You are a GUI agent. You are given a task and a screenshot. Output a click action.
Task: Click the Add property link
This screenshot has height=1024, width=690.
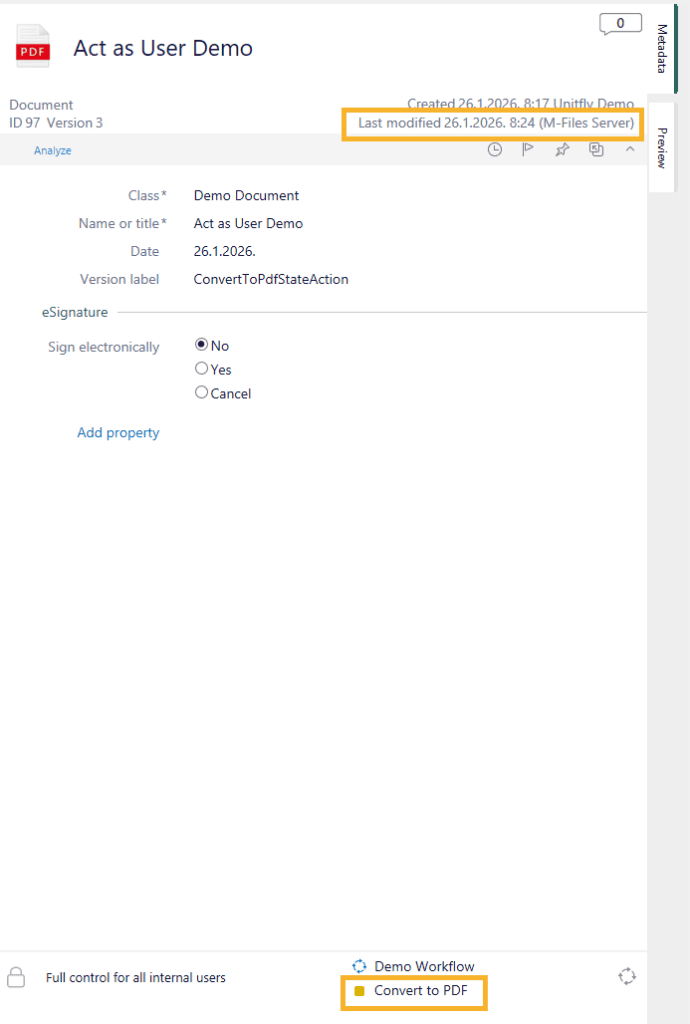coord(118,433)
